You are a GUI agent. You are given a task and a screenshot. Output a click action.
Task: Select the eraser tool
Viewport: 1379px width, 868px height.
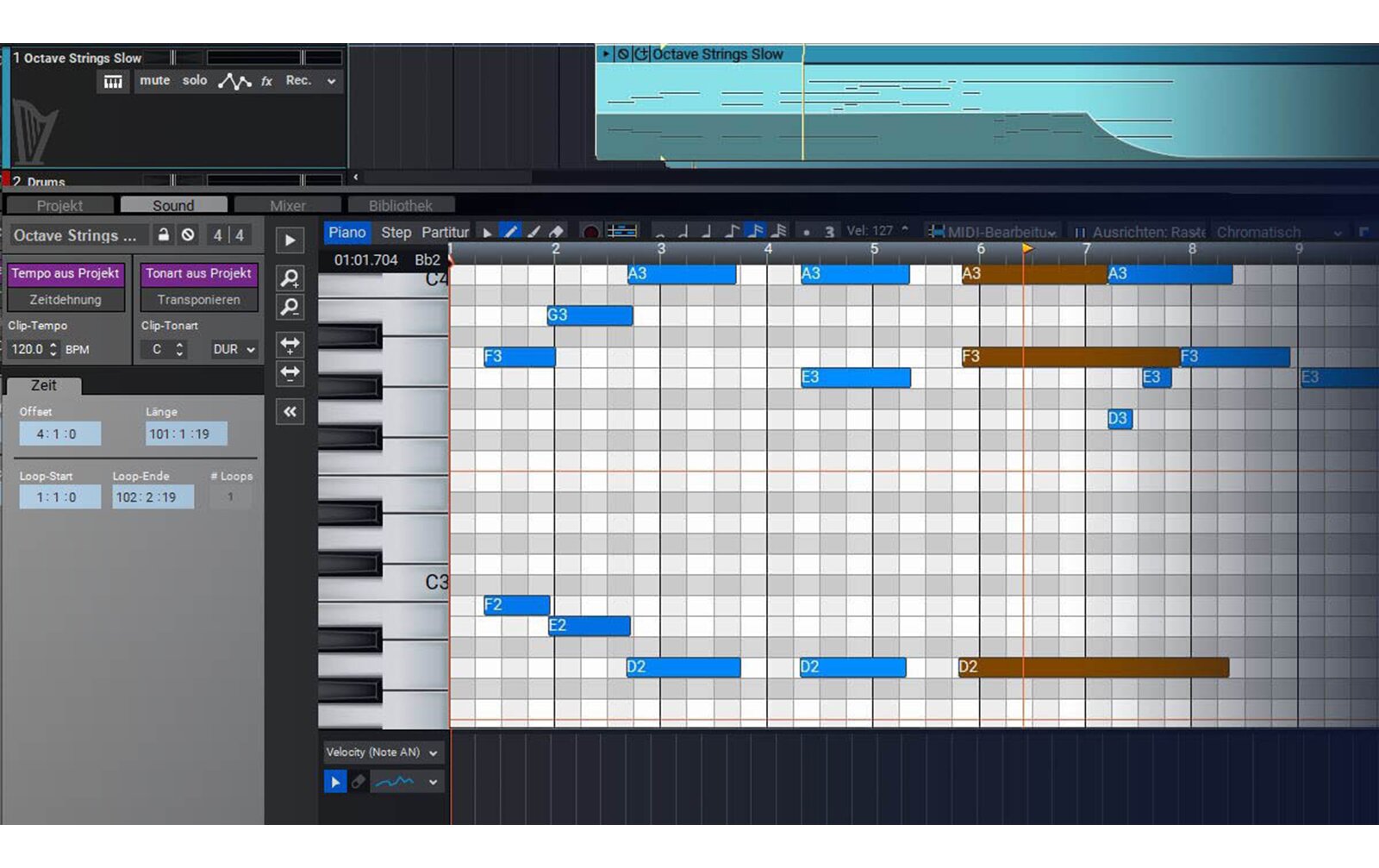[557, 232]
